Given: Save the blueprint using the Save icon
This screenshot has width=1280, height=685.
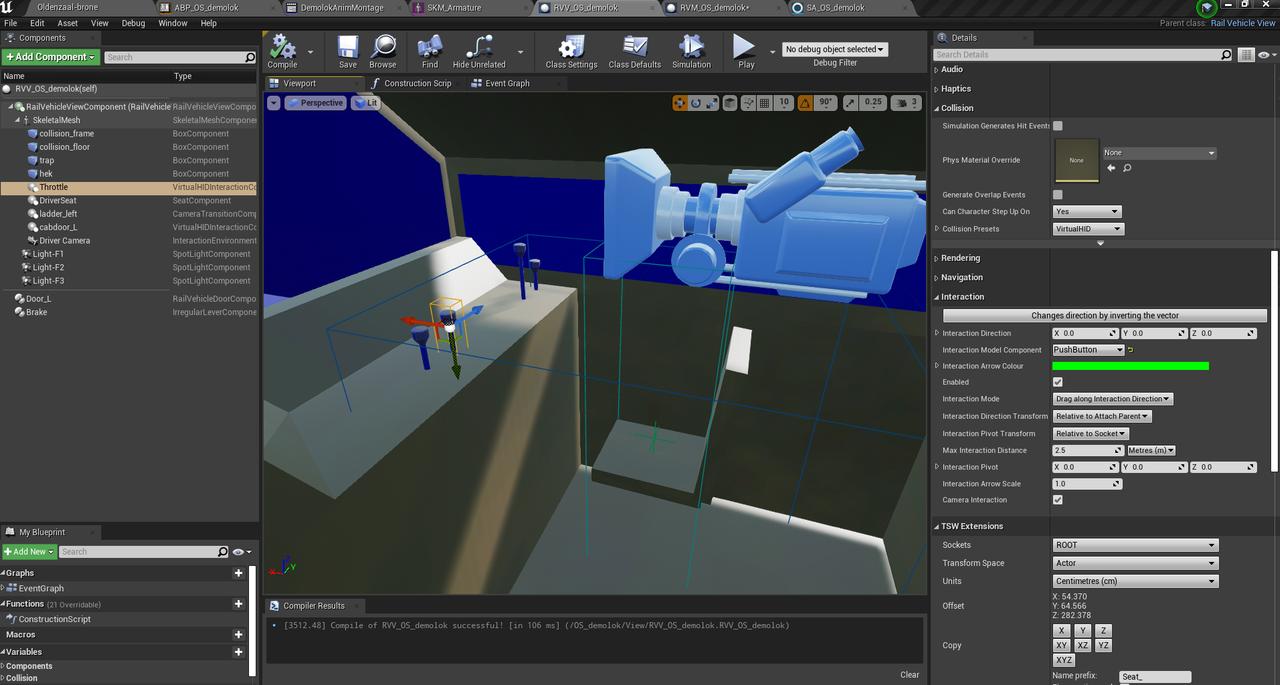Looking at the screenshot, I should click(348, 51).
